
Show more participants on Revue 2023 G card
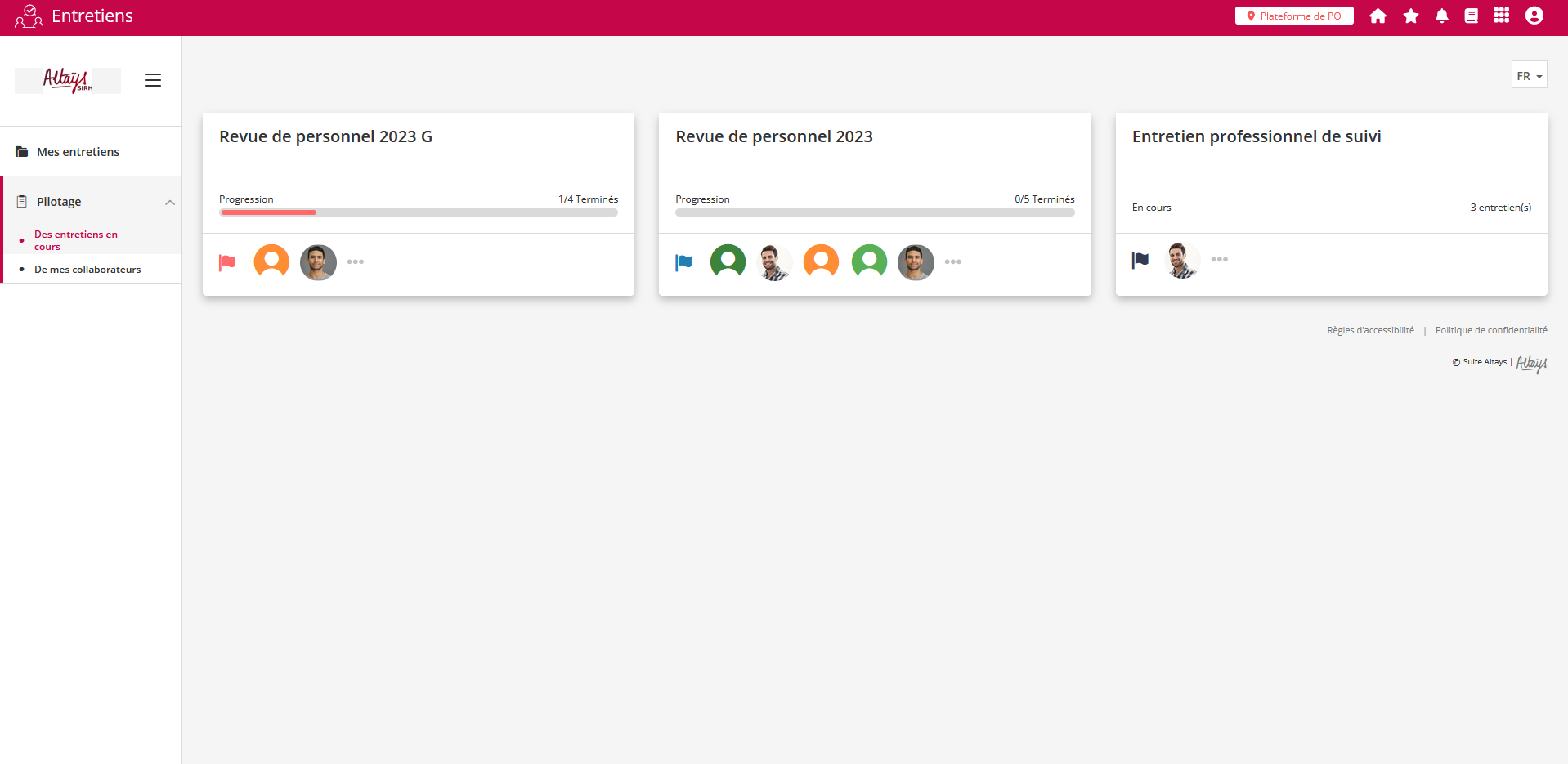coord(355,262)
